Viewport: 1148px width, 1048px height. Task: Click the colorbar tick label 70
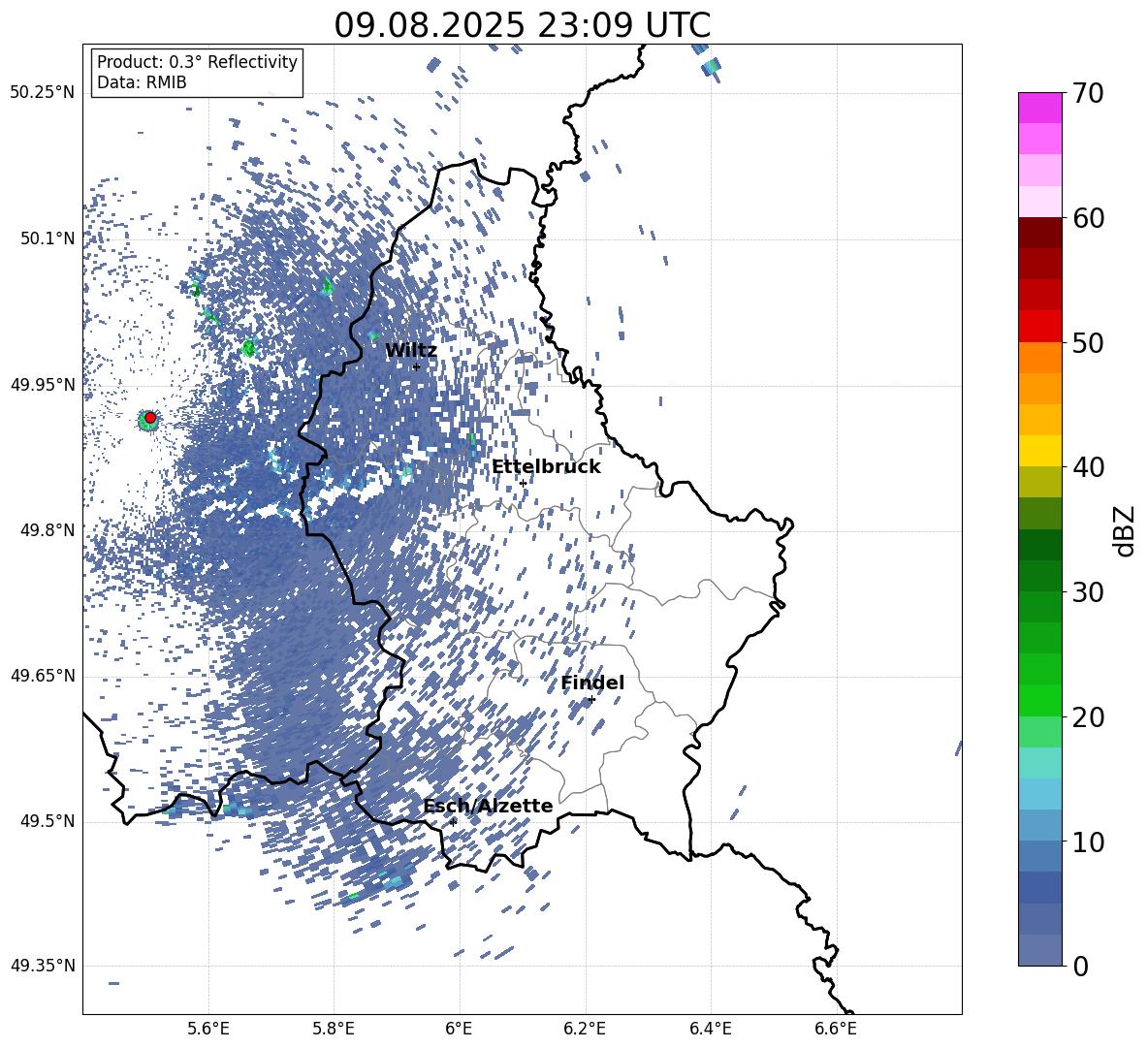1088,94
